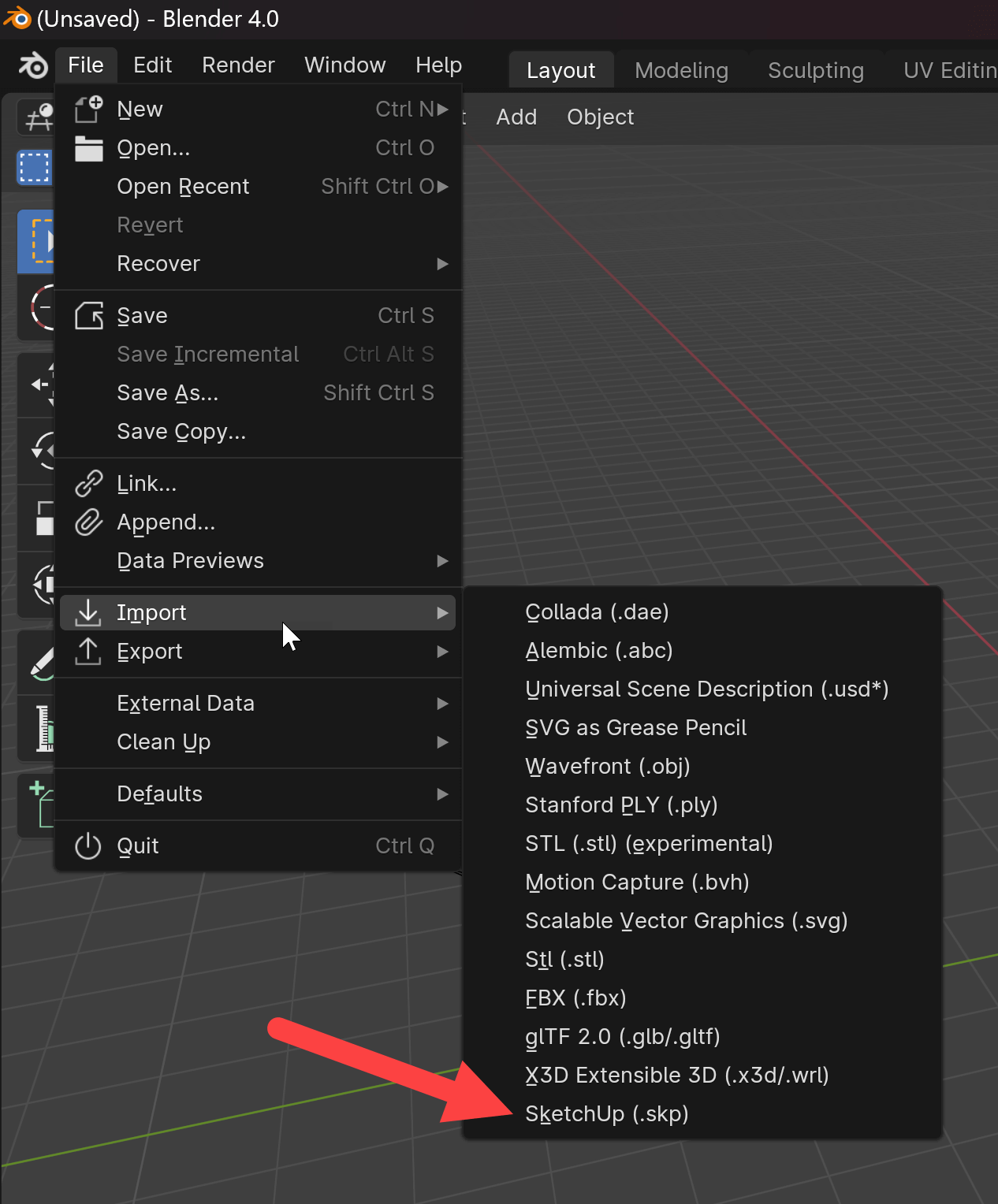Screen dimensions: 998x1204
Task: Expand the Open Recent submenu
Action: (x=183, y=186)
